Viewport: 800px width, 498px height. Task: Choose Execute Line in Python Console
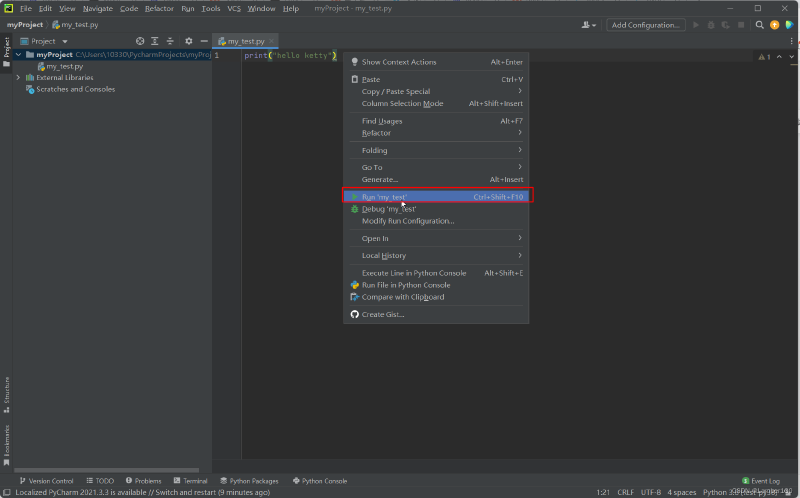point(437,273)
